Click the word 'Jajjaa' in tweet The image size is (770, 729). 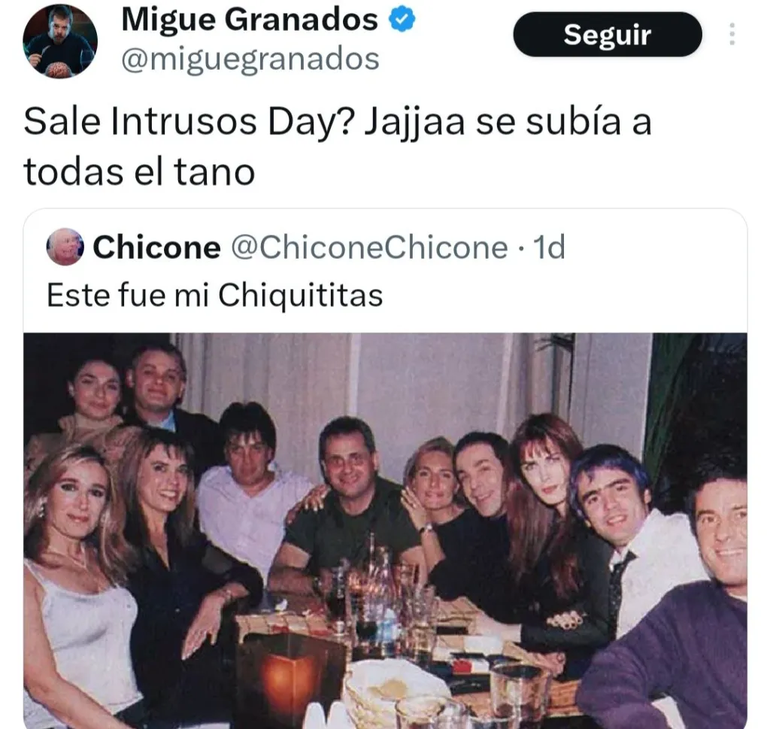click(x=414, y=123)
